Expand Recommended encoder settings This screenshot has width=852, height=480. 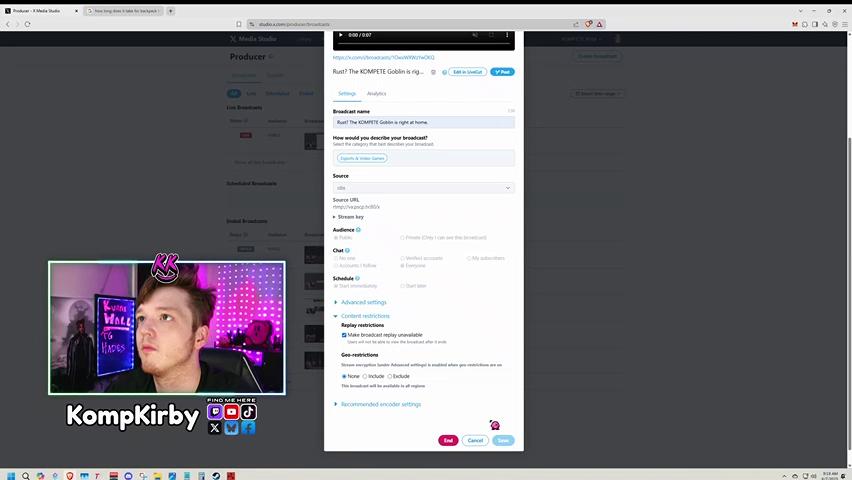(x=378, y=404)
